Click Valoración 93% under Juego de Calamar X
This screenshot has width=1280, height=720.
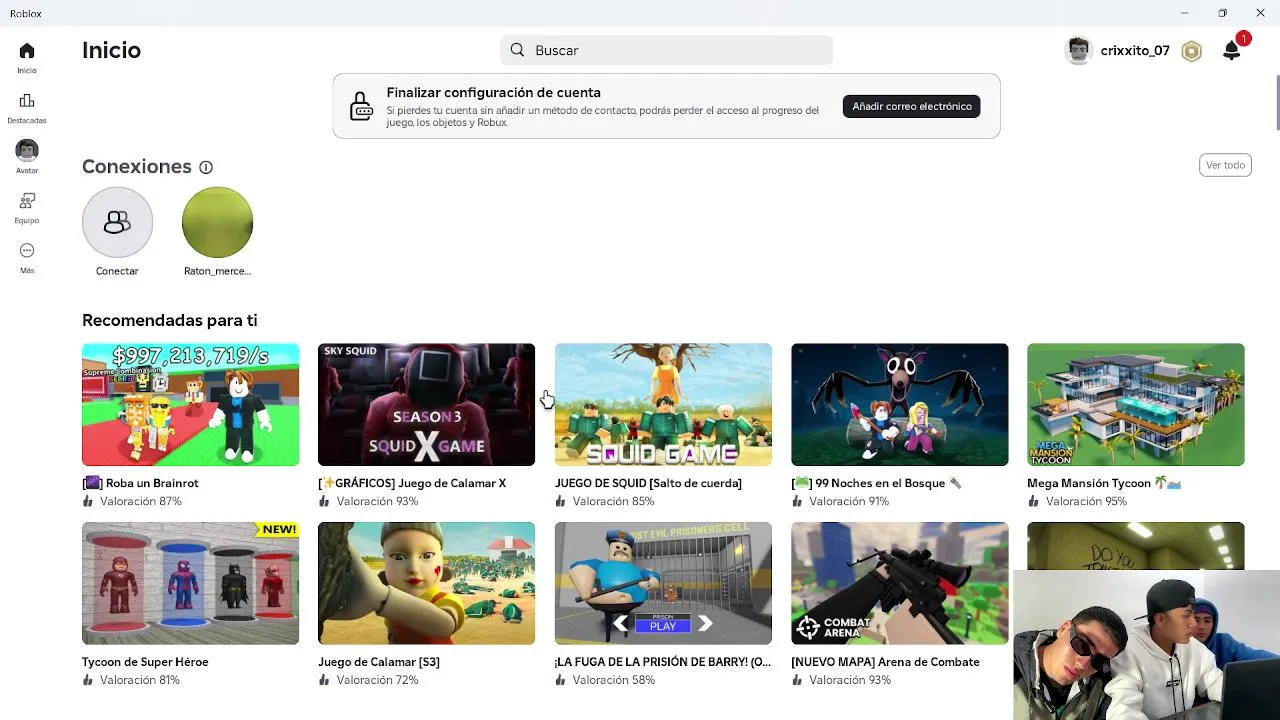click(377, 501)
